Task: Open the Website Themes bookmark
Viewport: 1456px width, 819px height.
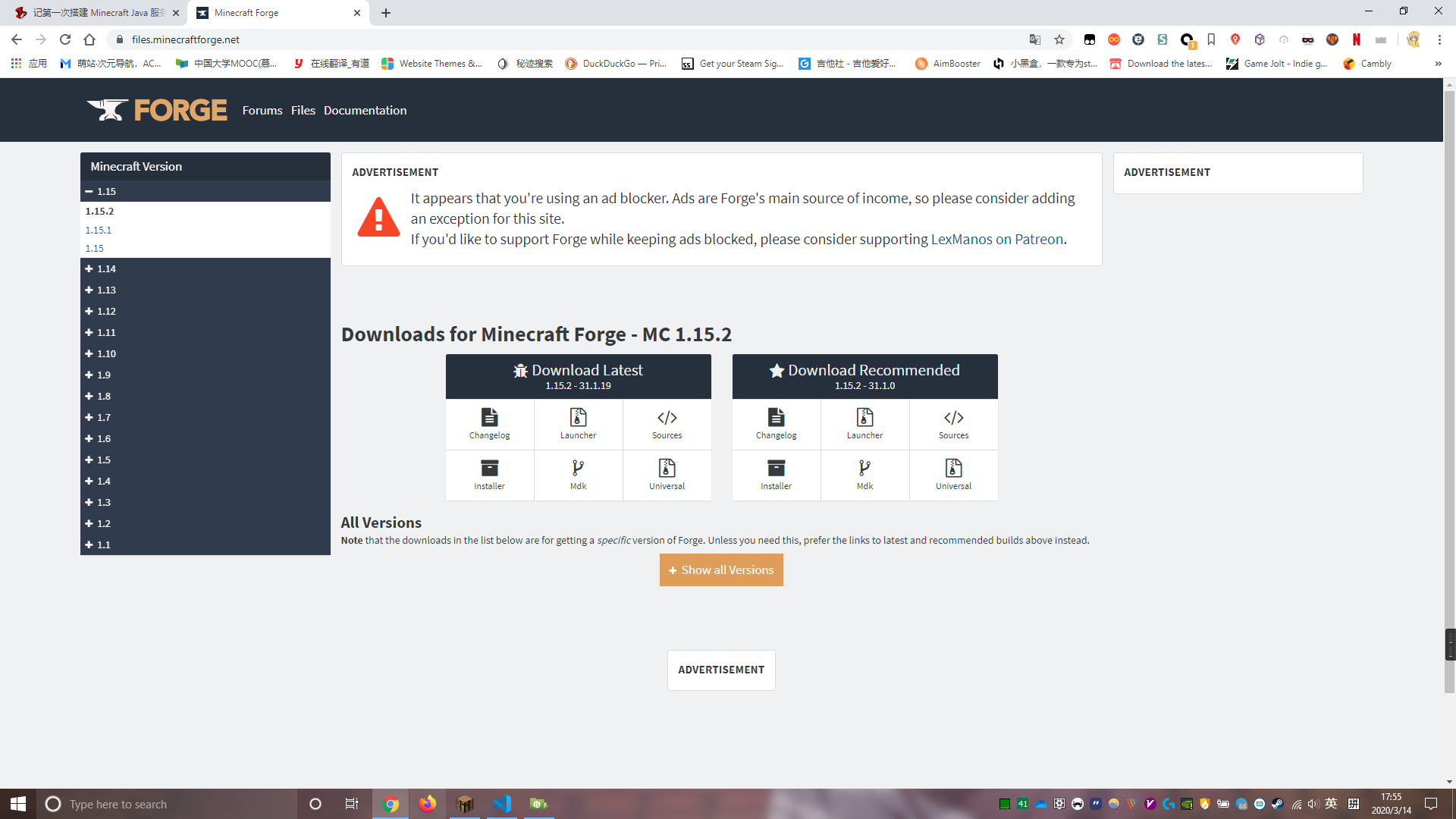Action: coord(432,64)
